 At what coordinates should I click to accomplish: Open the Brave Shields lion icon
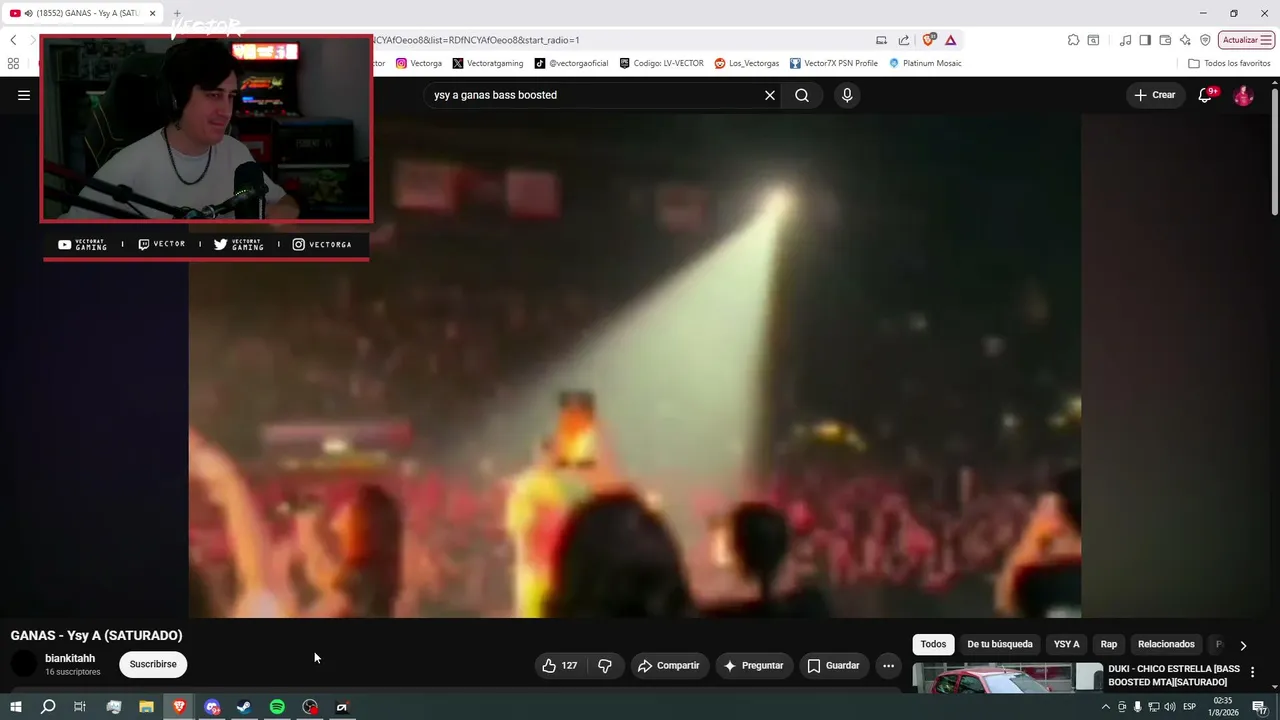pyautogui.click(x=929, y=40)
